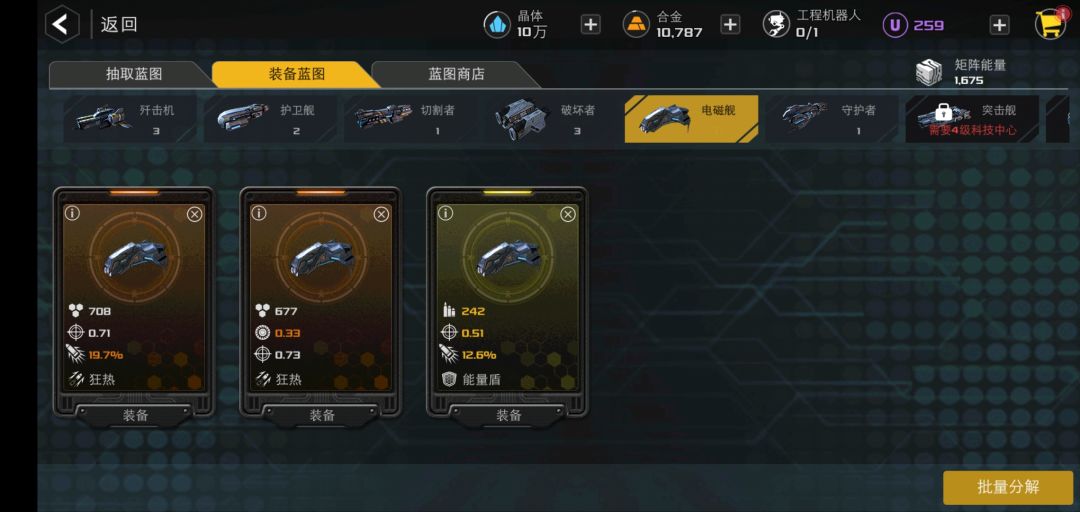Screen dimensions: 1080x512
Task: Dismiss the 677 blueprint card via X
Action: click(382, 214)
